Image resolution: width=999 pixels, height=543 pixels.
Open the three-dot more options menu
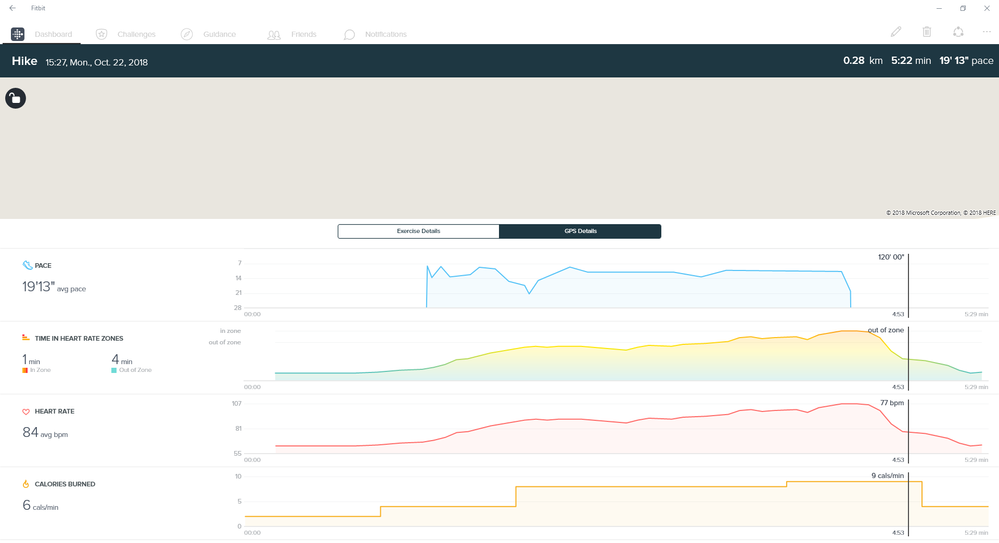click(986, 33)
